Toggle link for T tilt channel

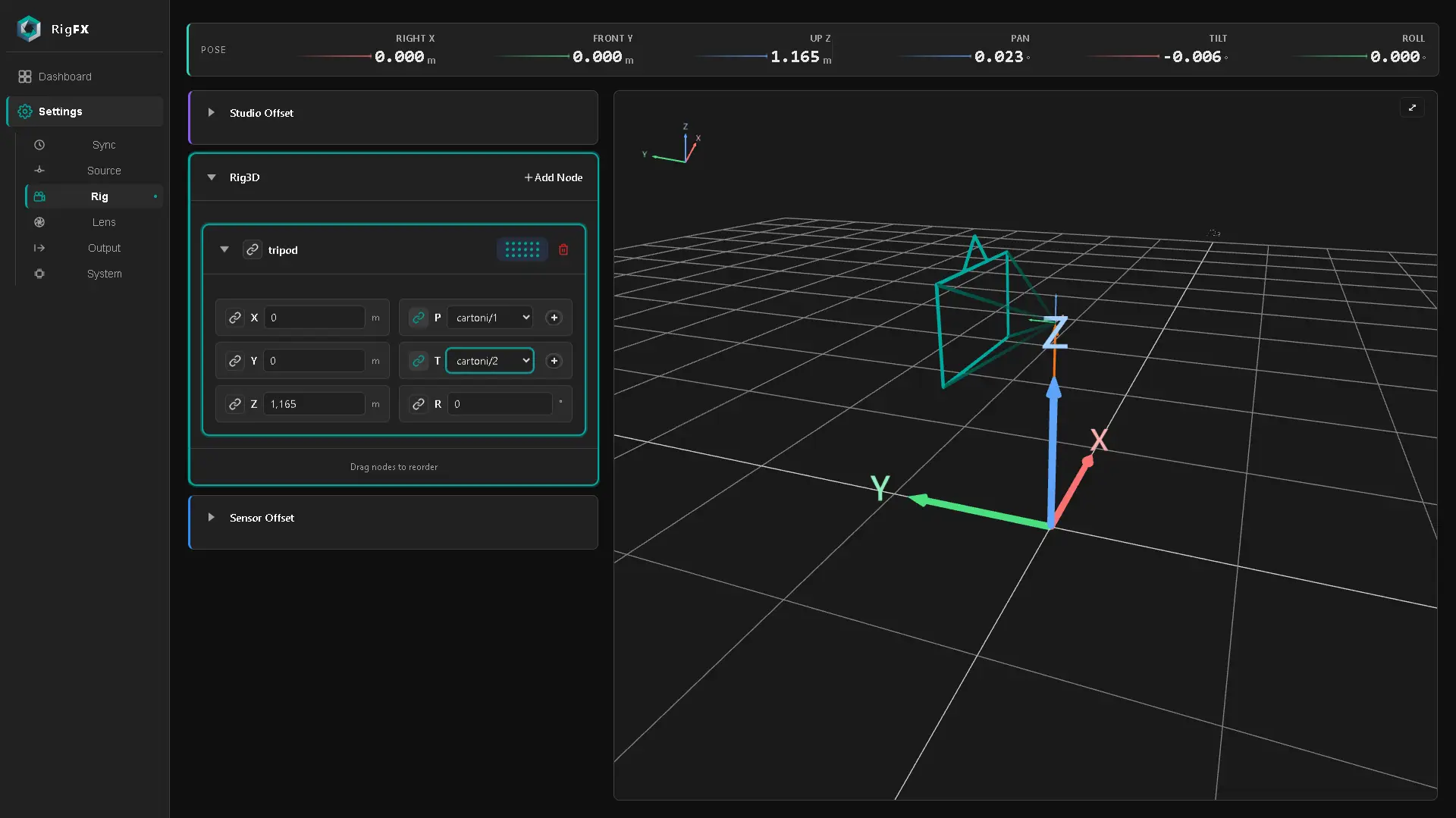[419, 361]
